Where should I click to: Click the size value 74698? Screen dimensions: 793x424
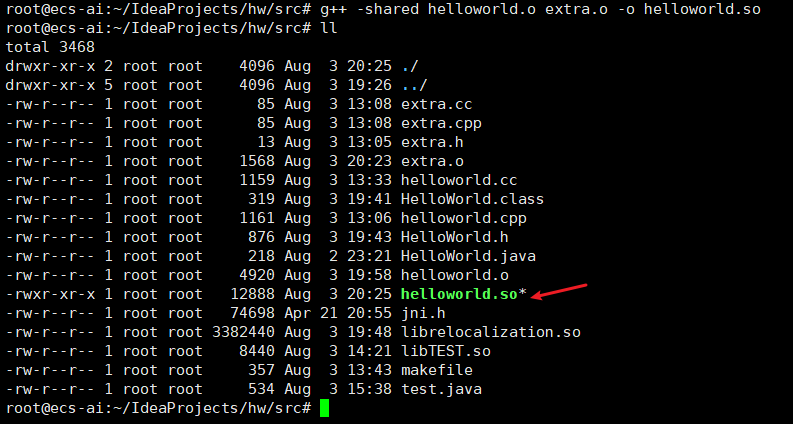[252, 313]
